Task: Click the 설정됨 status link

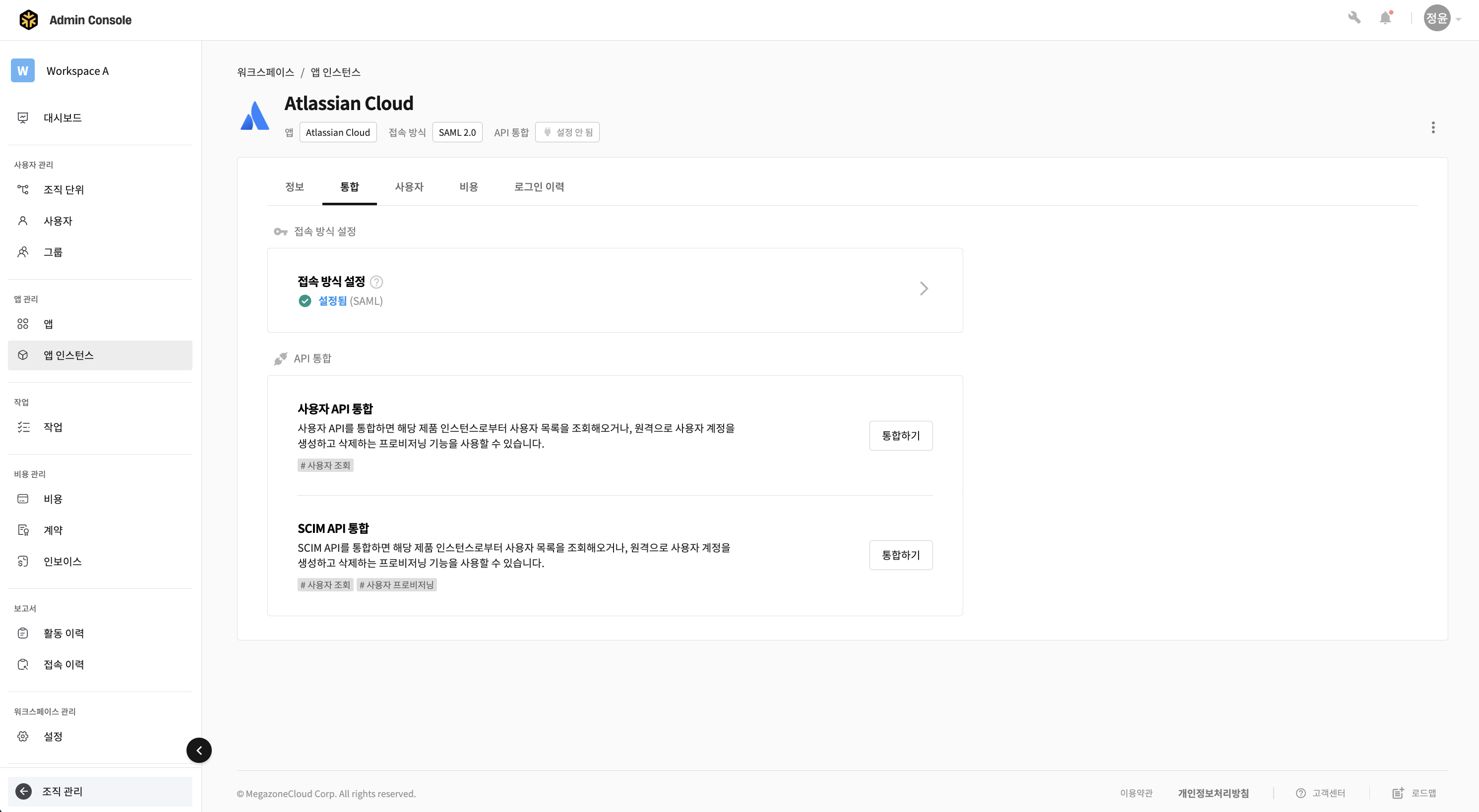Action: click(332, 301)
